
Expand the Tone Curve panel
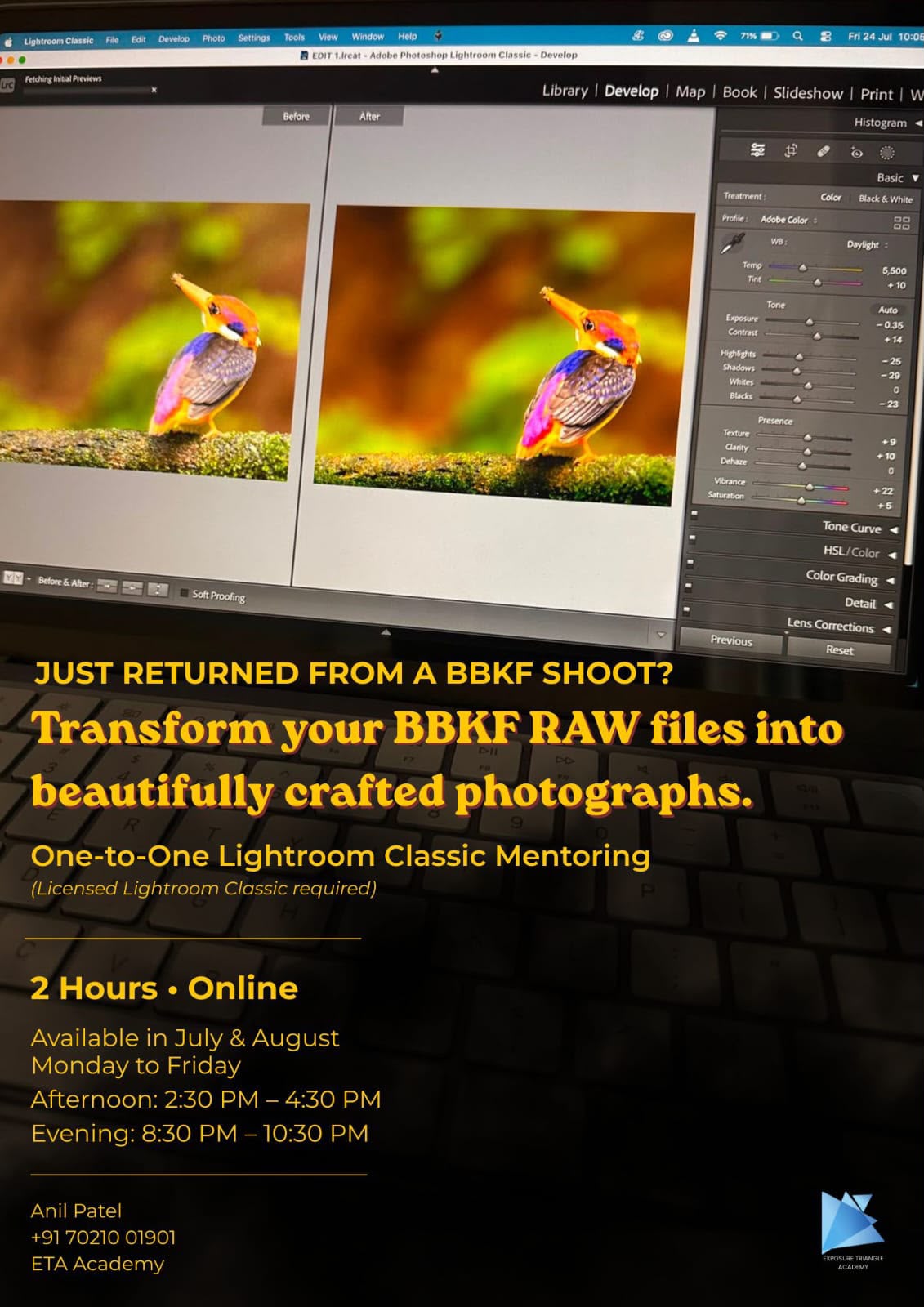(x=894, y=530)
